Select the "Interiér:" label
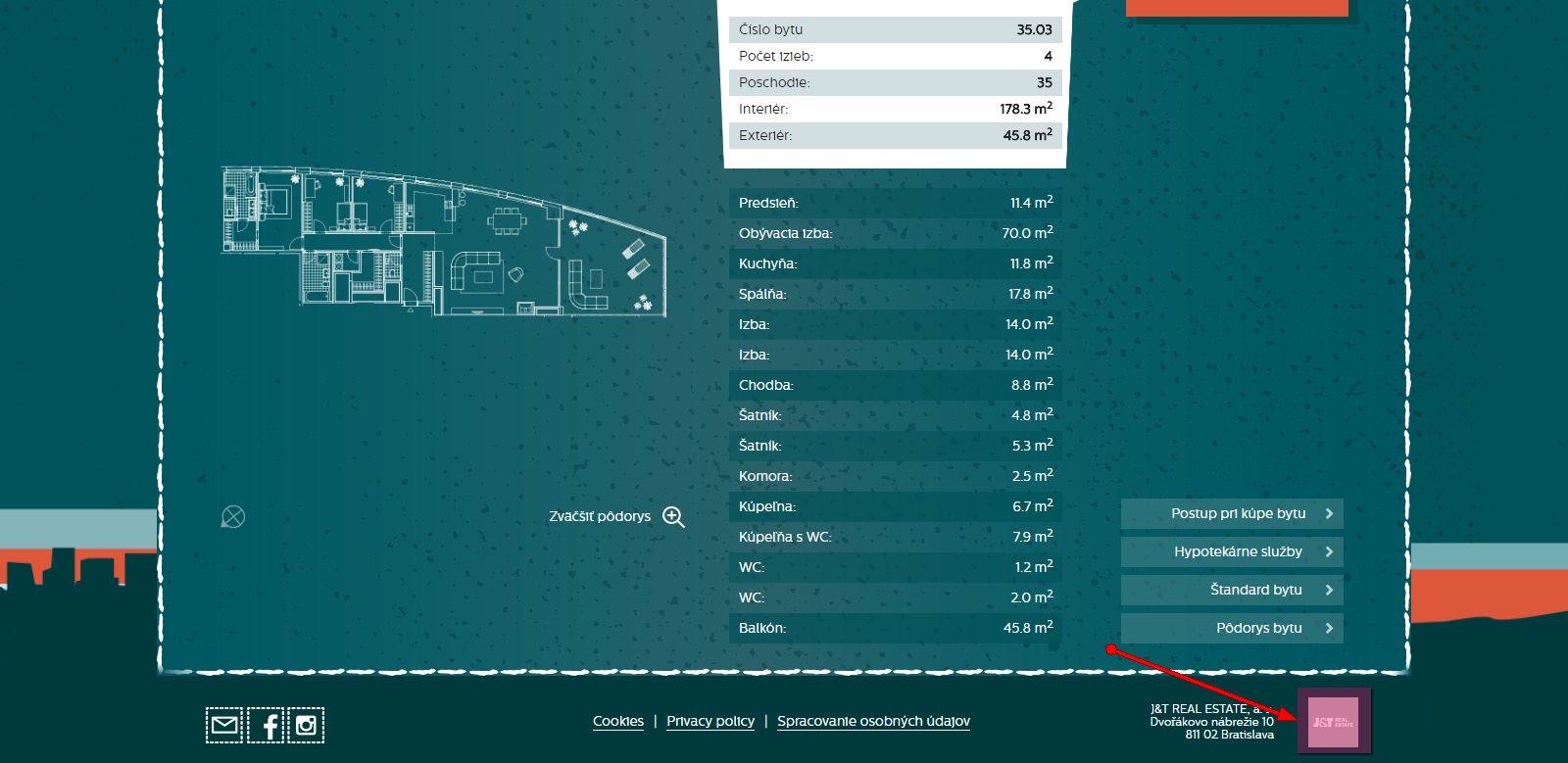 tap(763, 109)
